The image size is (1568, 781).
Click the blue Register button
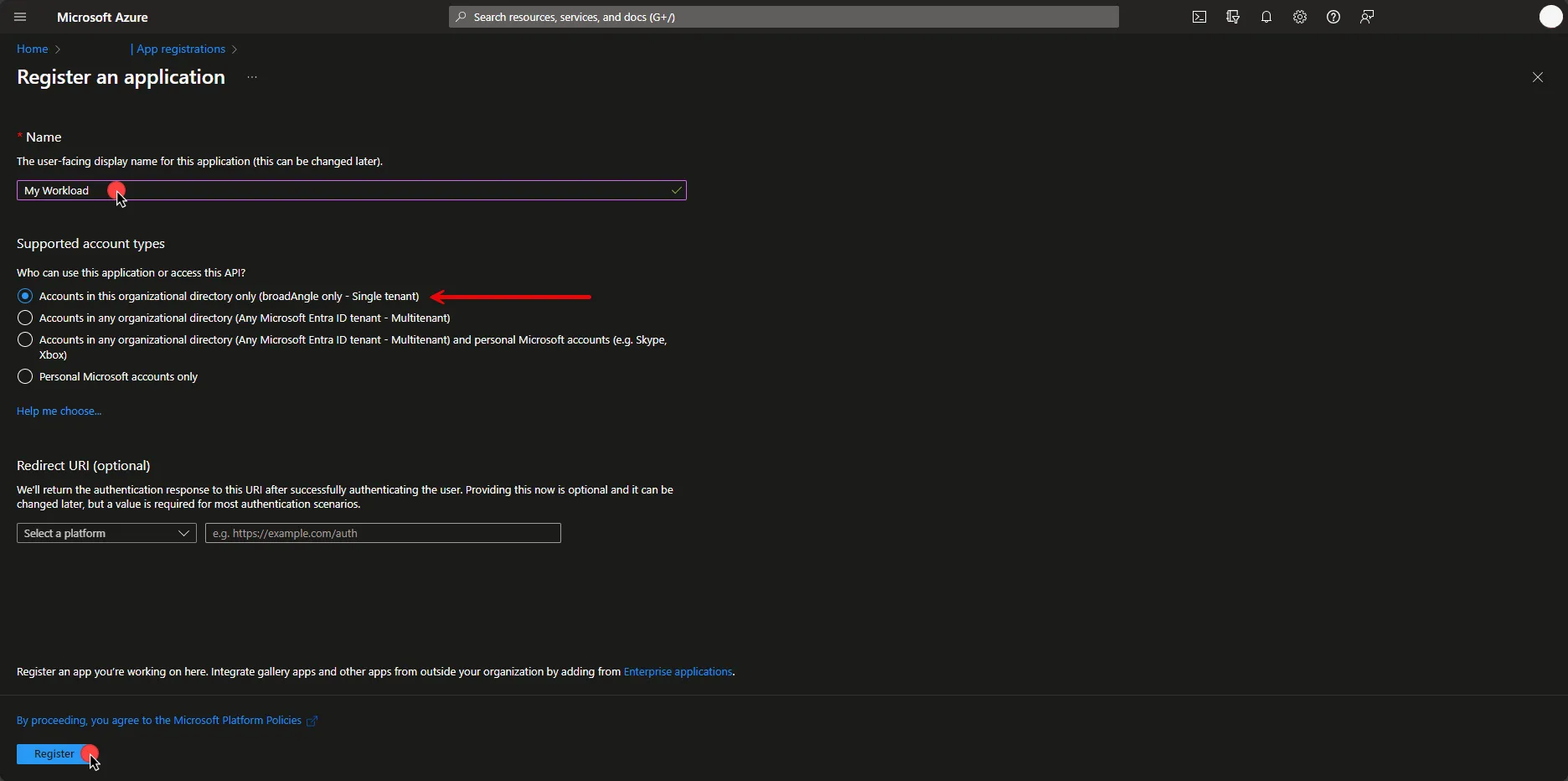(x=54, y=754)
